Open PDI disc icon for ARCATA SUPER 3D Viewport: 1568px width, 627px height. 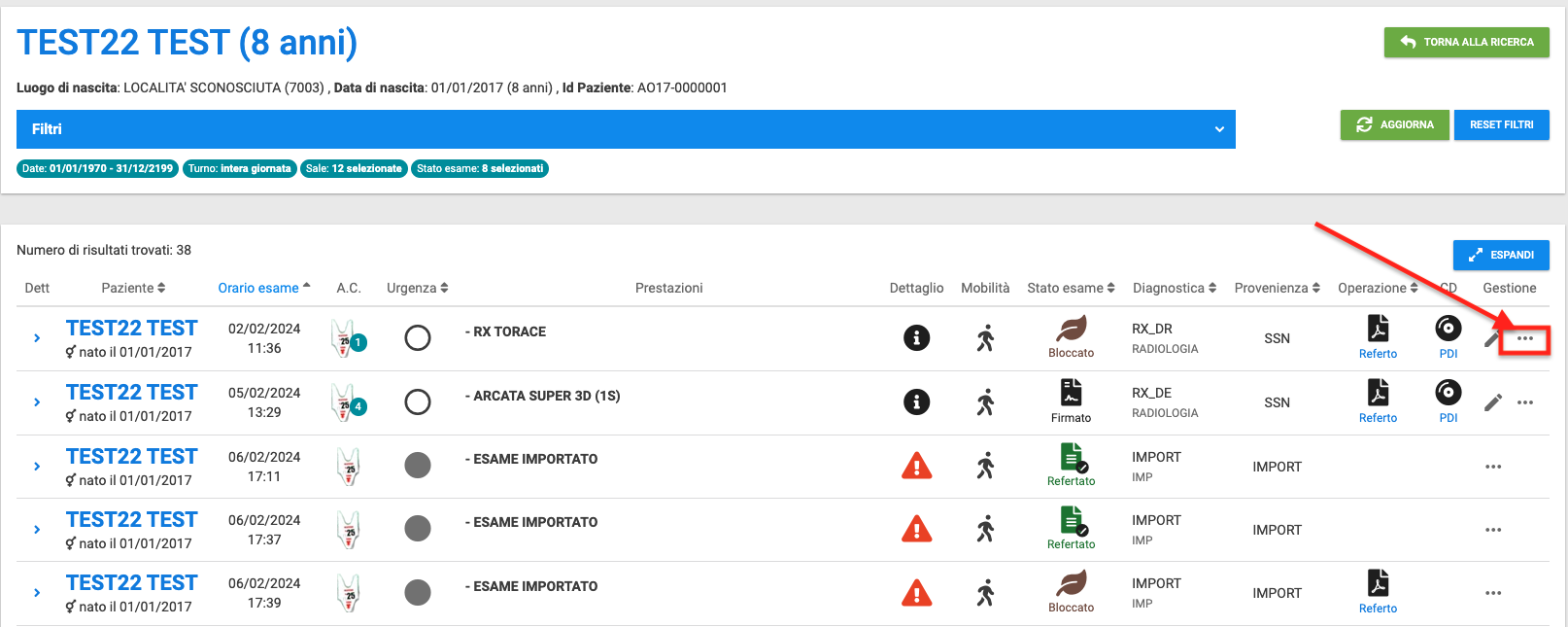[x=1448, y=393]
